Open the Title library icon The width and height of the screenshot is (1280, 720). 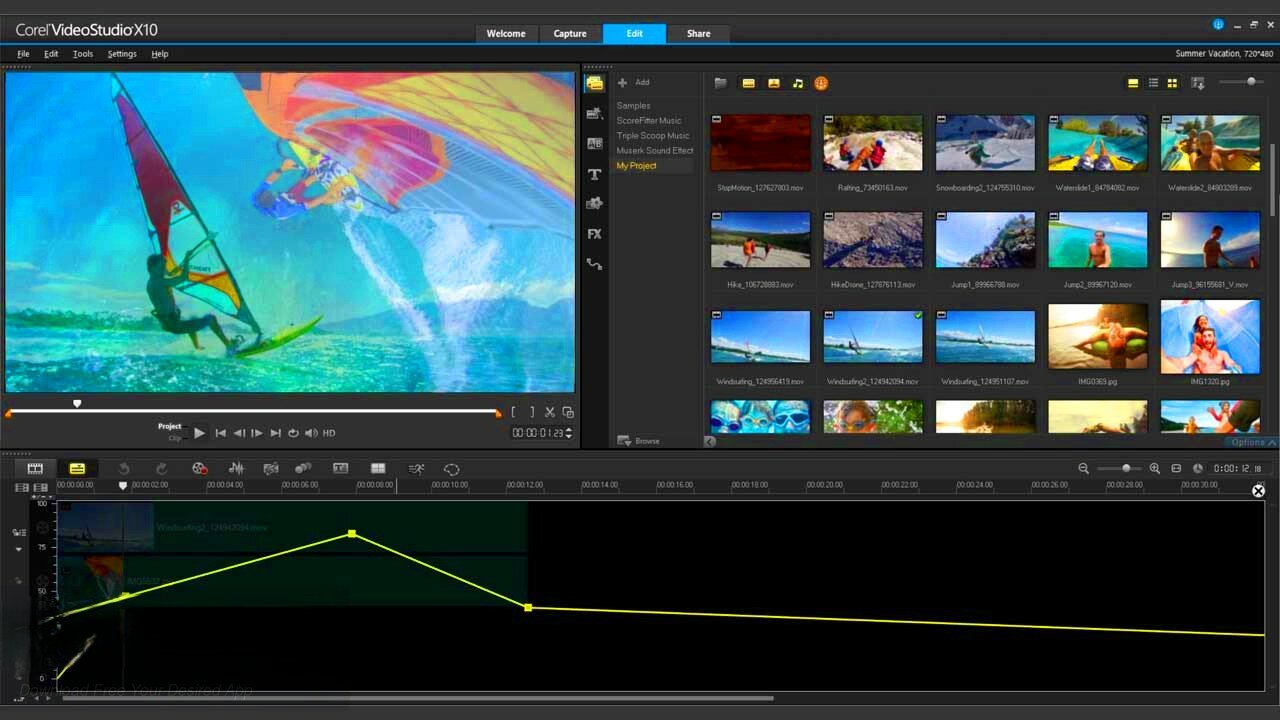(594, 174)
